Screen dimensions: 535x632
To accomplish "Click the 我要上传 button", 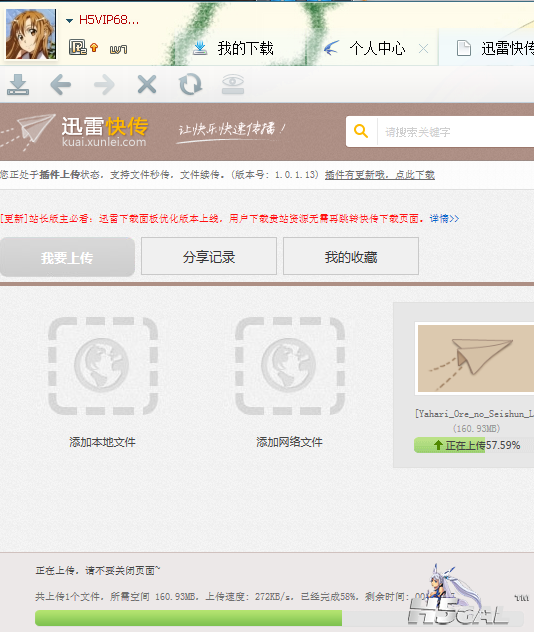I will (x=67, y=257).
